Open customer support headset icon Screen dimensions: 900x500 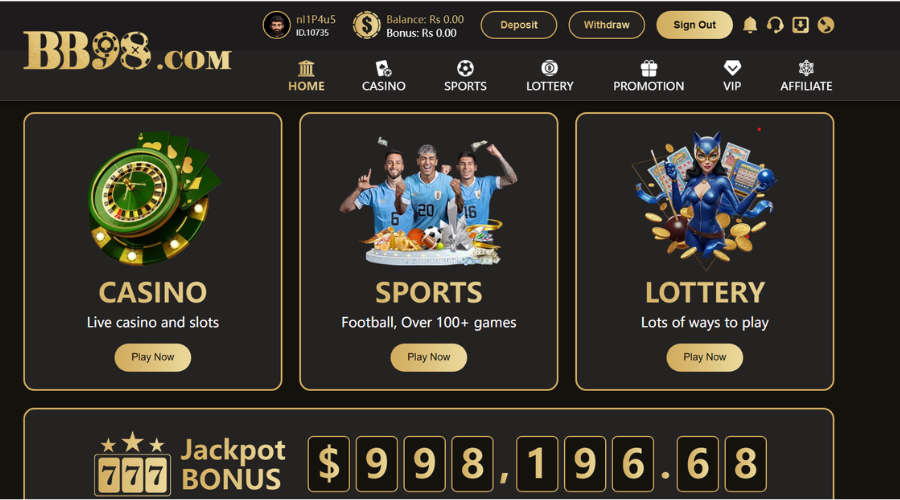(x=775, y=25)
